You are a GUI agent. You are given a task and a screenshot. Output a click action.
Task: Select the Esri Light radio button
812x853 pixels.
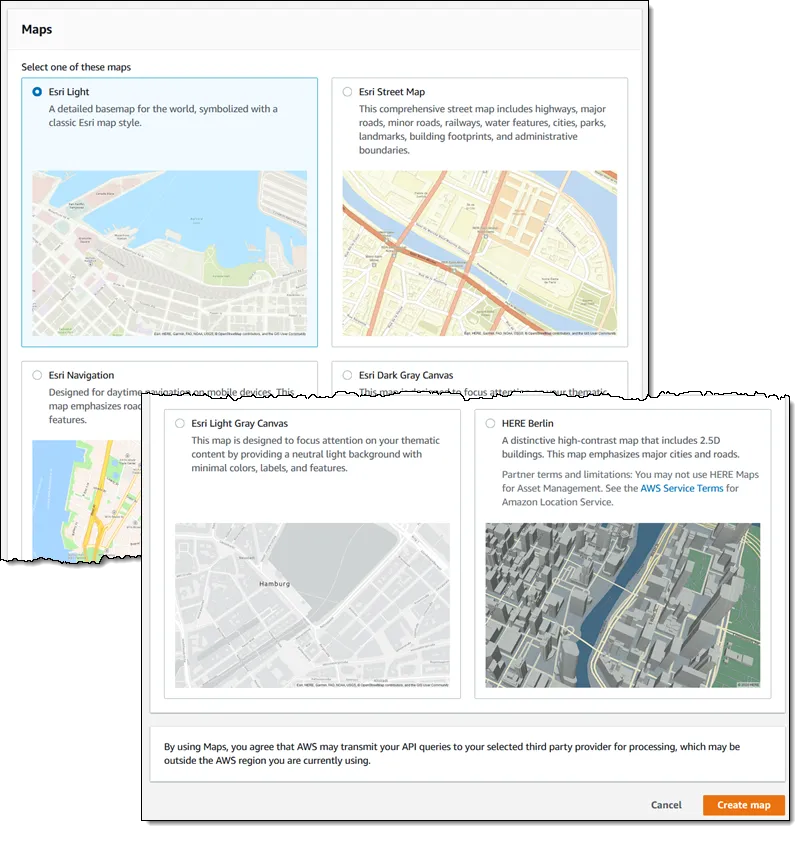click(x=37, y=92)
